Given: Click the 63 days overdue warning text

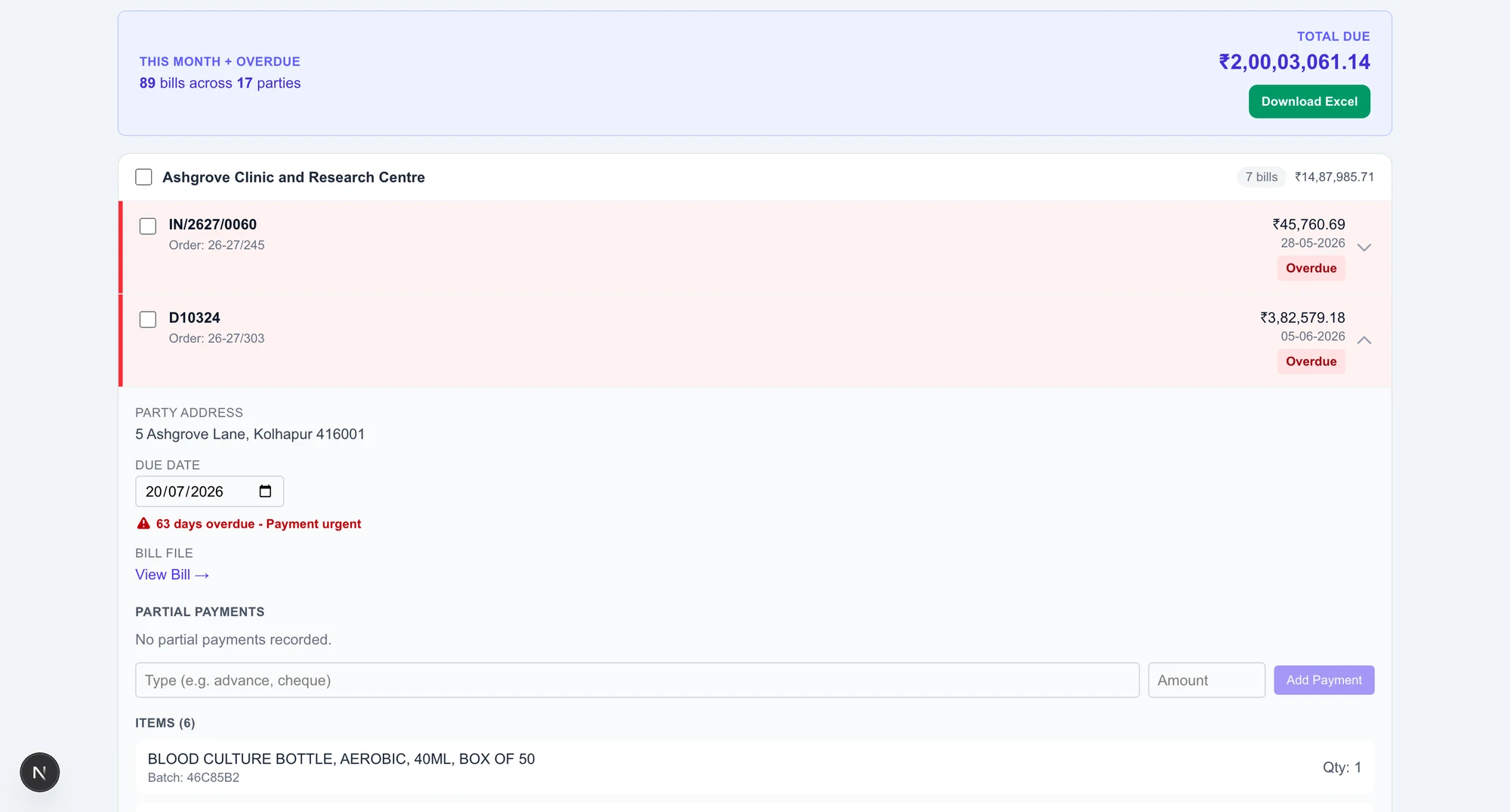Looking at the screenshot, I should pos(258,524).
